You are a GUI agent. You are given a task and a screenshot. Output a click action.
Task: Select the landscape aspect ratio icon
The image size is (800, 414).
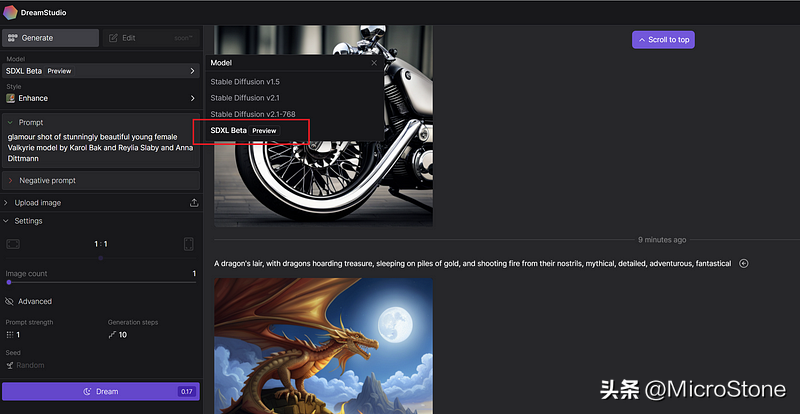pyautogui.click(x=13, y=244)
